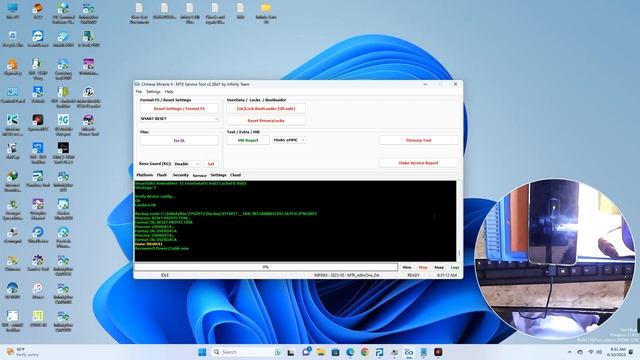Screen dimensions: 640x360
Task: Open Microsoft Store from the taskbar
Action: 335,352
